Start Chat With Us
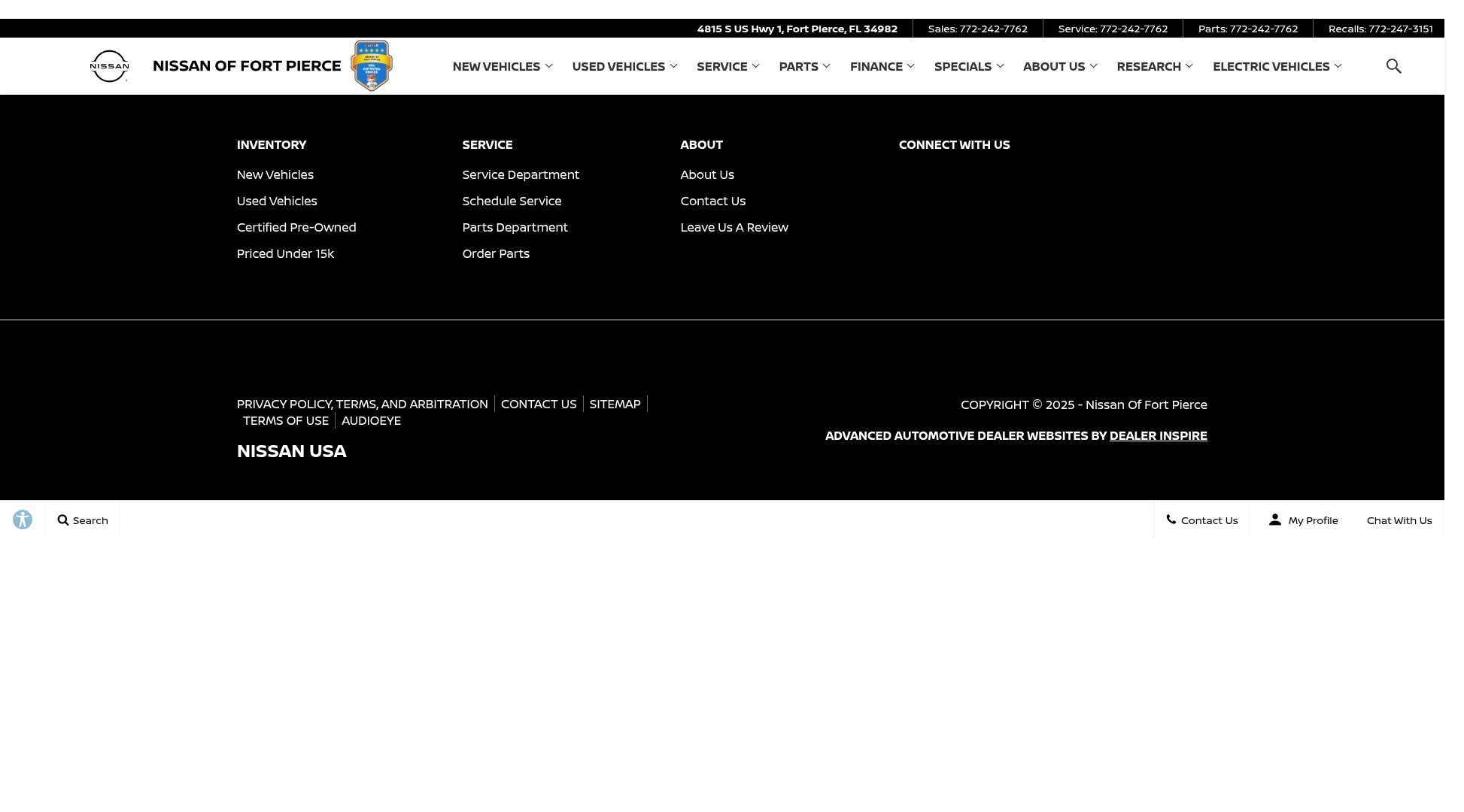The height and width of the screenshot is (812, 1464). (1399, 520)
